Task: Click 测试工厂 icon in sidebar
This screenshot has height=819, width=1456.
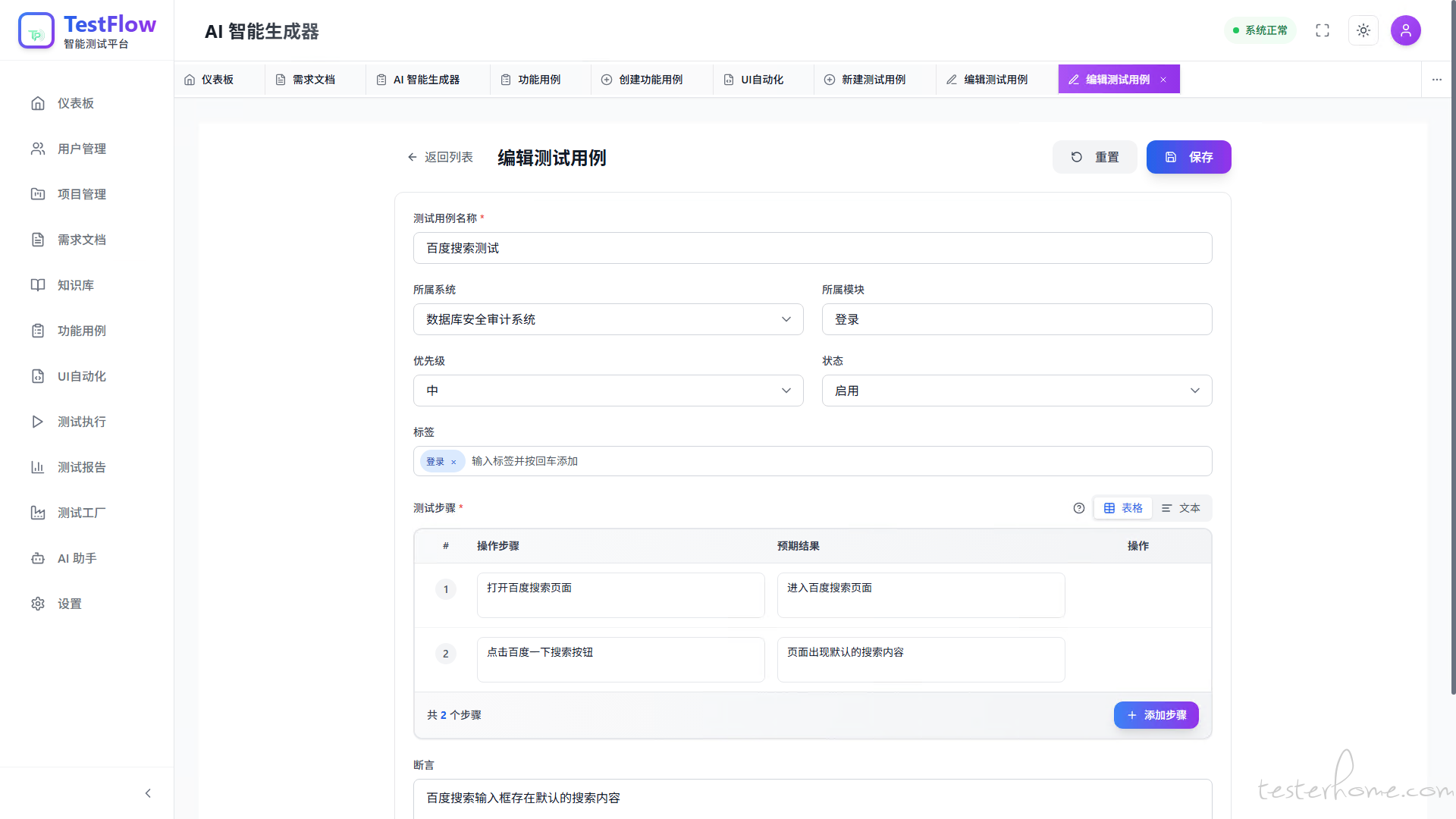Action: pos(38,513)
